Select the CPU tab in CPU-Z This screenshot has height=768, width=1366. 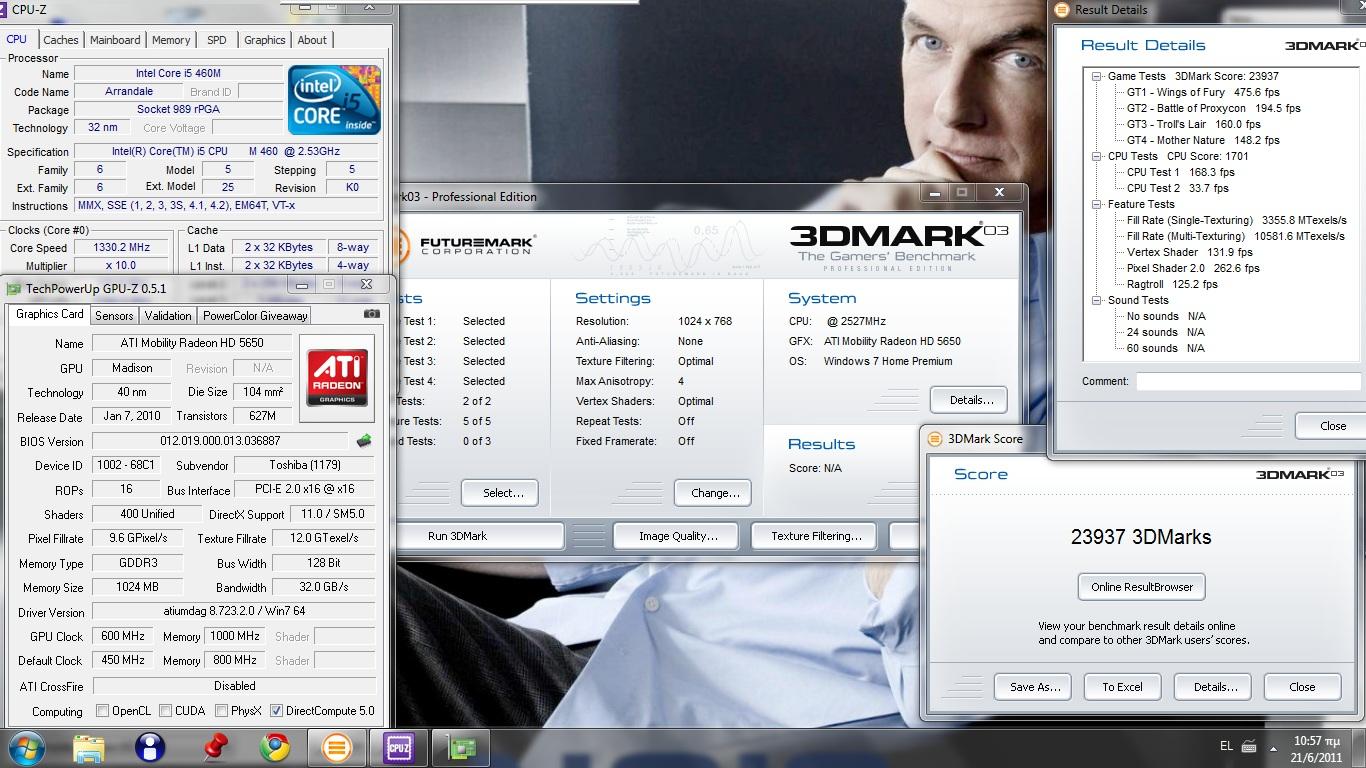coord(17,39)
